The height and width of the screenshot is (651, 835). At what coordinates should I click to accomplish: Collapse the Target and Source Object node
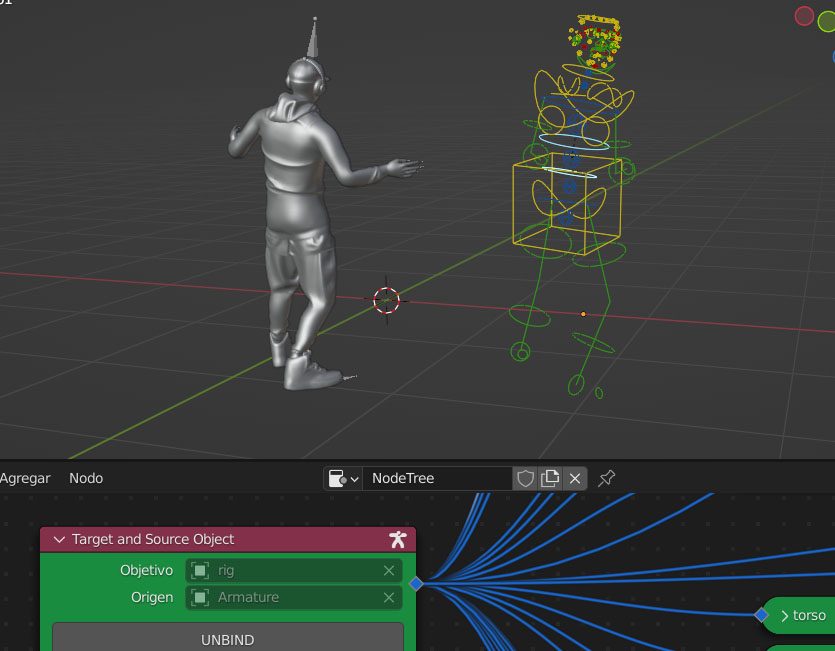[59, 540]
